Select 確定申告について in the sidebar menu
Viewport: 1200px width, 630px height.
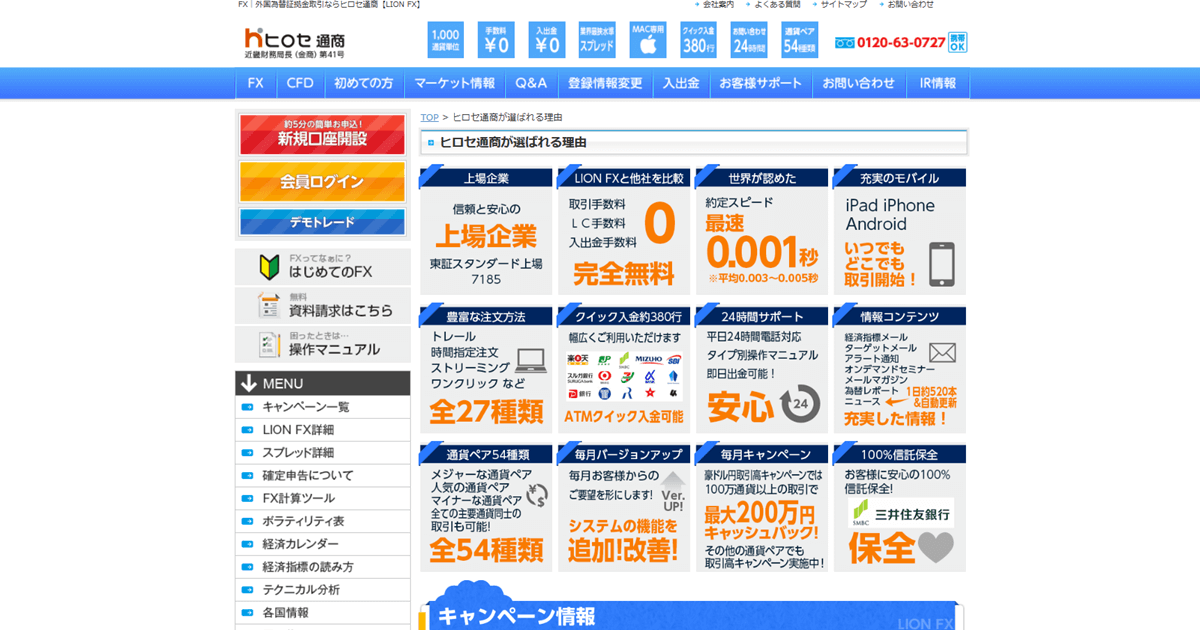(323, 476)
